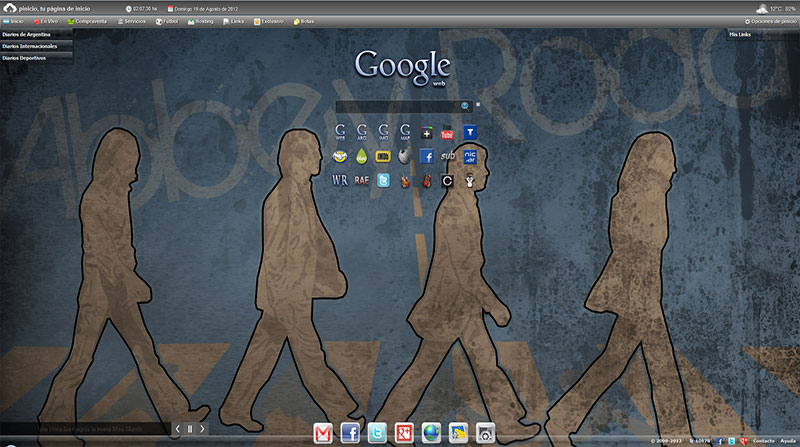The height and width of the screenshot is (447, 800).
Task: Click the RAE dictionary icon
Action: click(362, 181)
